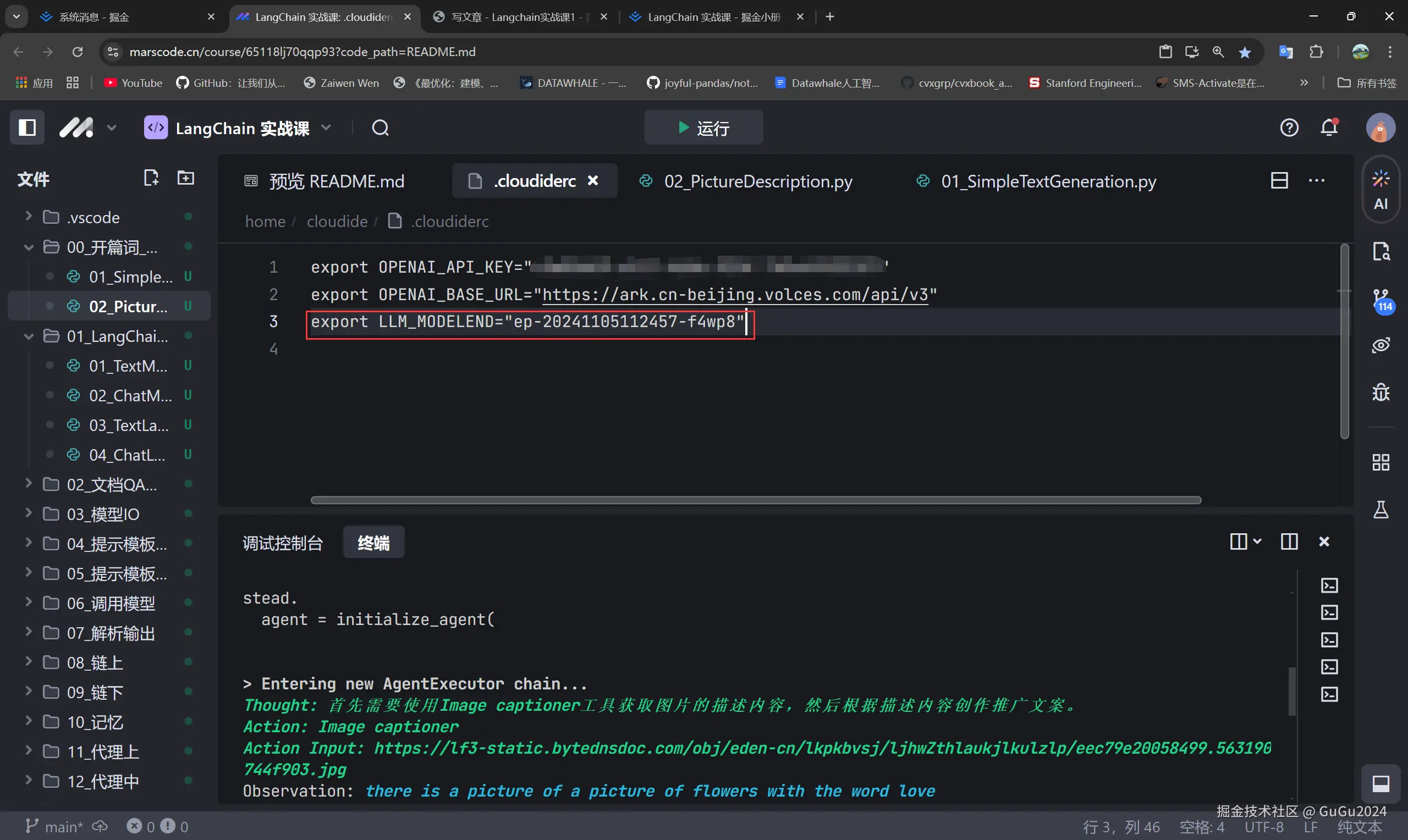Click the search magnifier in header
Screen dimensions: 1408x840
tap(380, 128)
